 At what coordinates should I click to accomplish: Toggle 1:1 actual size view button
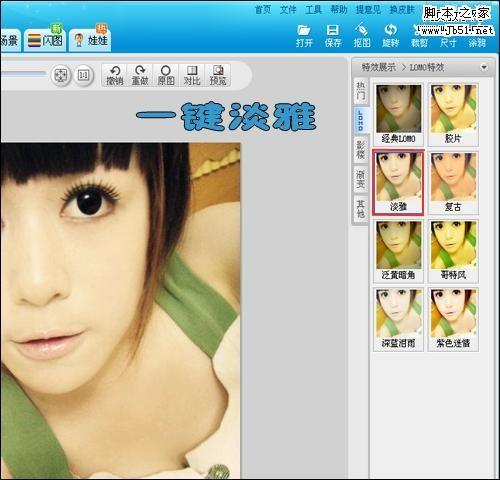[83, 75]
